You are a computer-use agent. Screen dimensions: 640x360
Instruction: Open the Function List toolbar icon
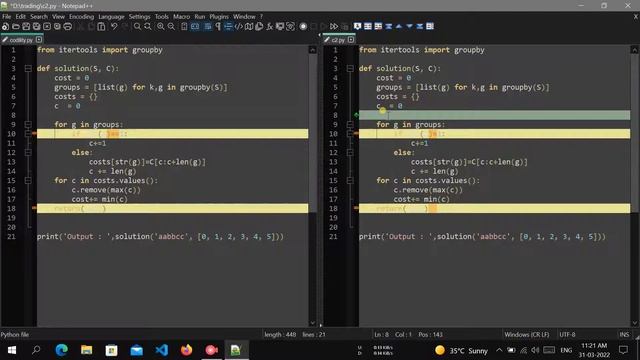pyautogui.click(x=269, y=27)
